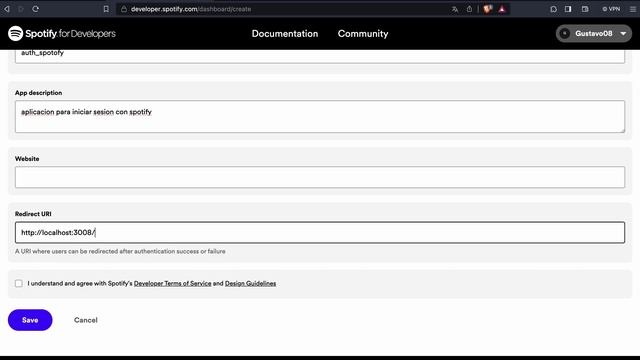Open site lock security info
The width and height of the screenshot is (640, 360).
[124, 9]
